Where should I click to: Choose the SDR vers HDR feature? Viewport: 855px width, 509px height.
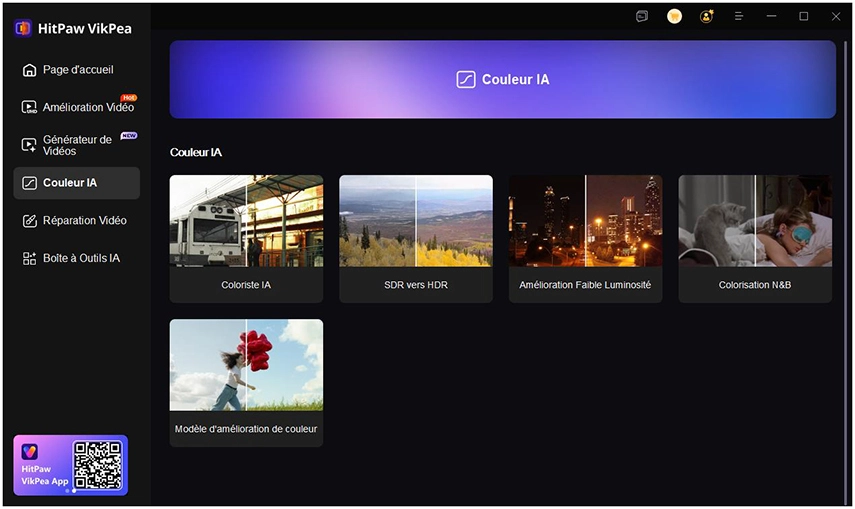[415, 238]
